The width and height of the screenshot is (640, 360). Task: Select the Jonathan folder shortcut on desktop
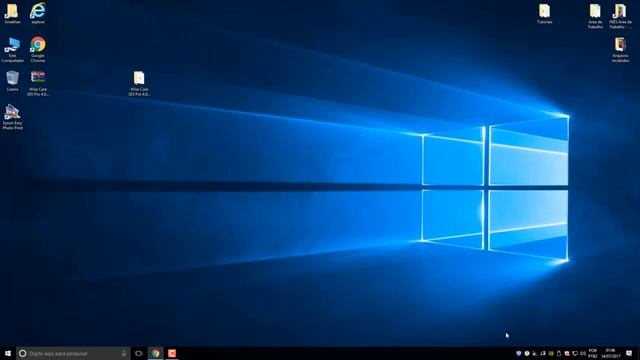[12, 14]
